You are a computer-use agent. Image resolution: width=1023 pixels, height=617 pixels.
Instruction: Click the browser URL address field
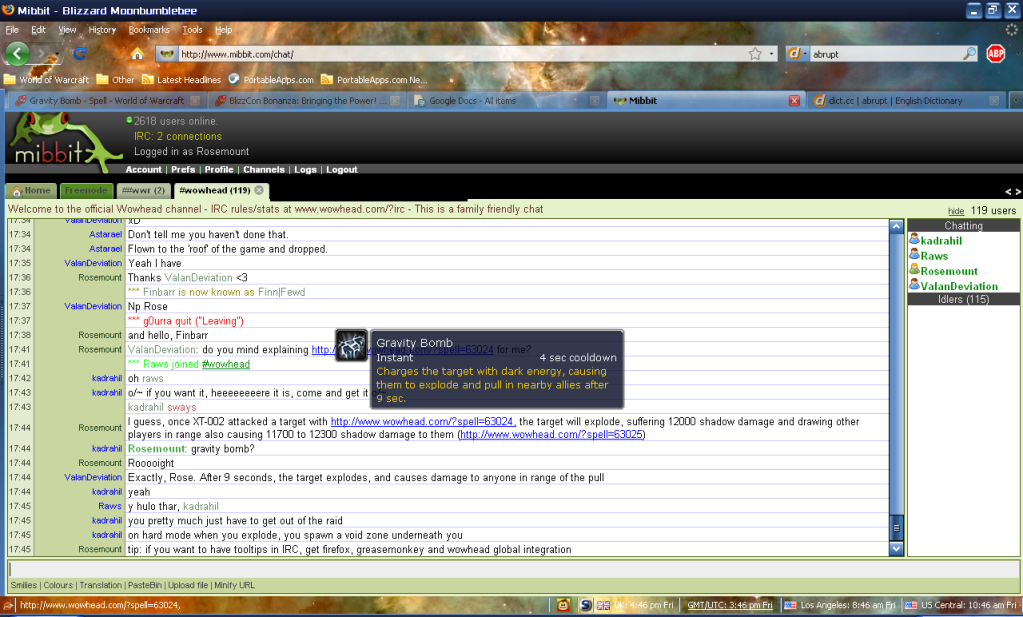click(461, 54)
